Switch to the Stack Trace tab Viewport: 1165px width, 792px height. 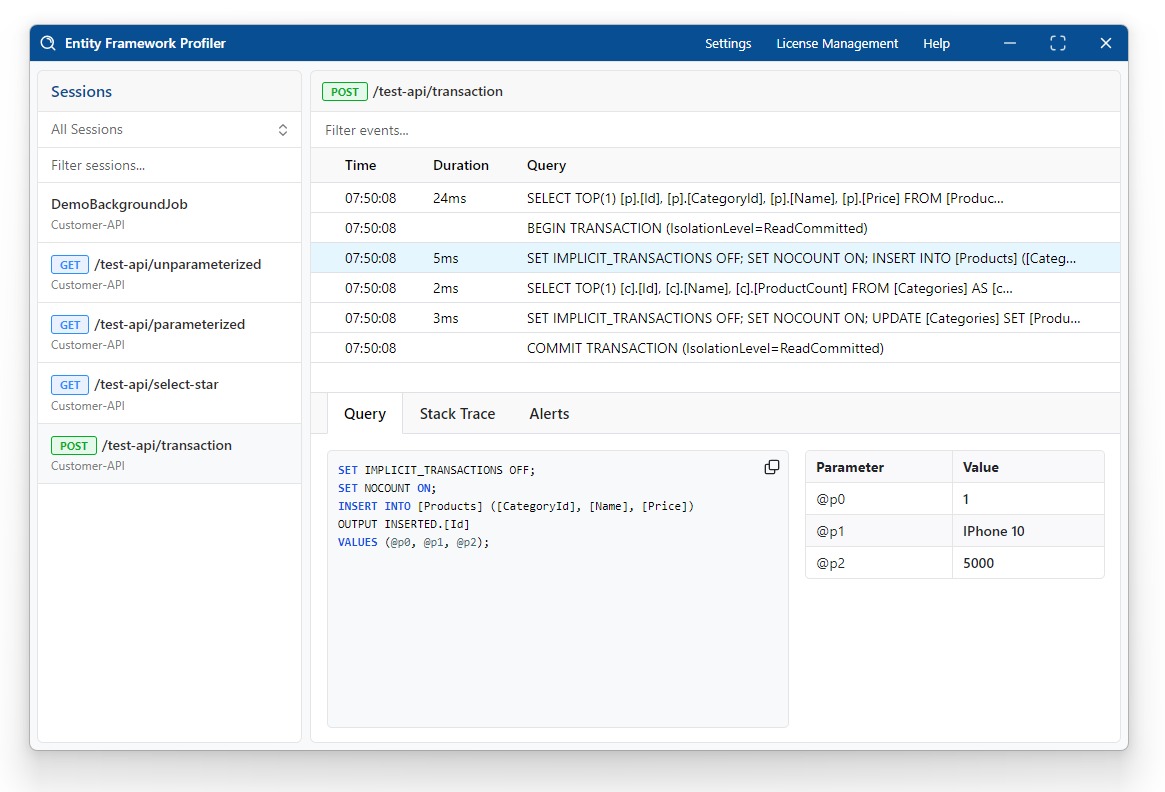457,414
